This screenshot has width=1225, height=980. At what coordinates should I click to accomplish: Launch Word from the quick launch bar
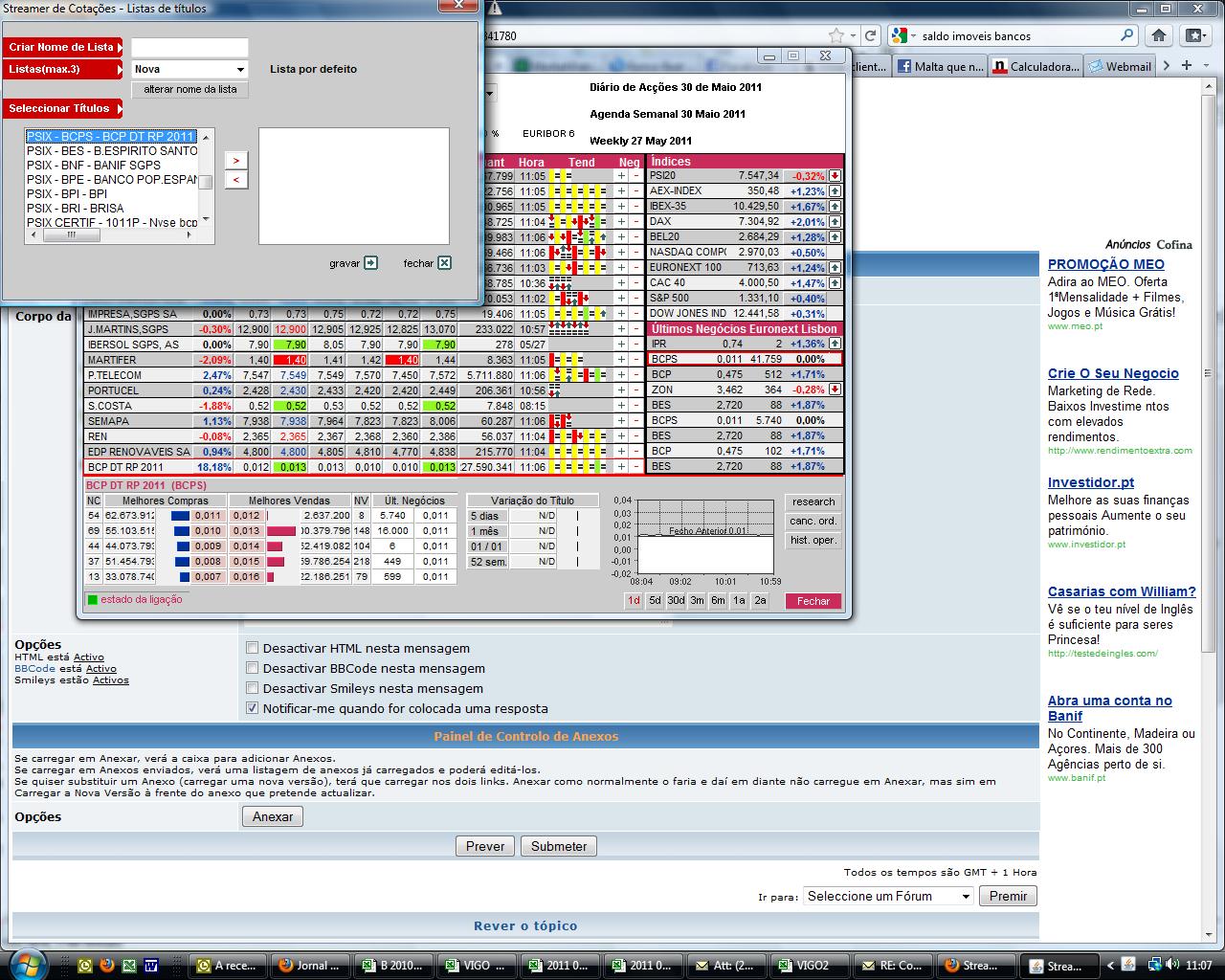[151, 966]
